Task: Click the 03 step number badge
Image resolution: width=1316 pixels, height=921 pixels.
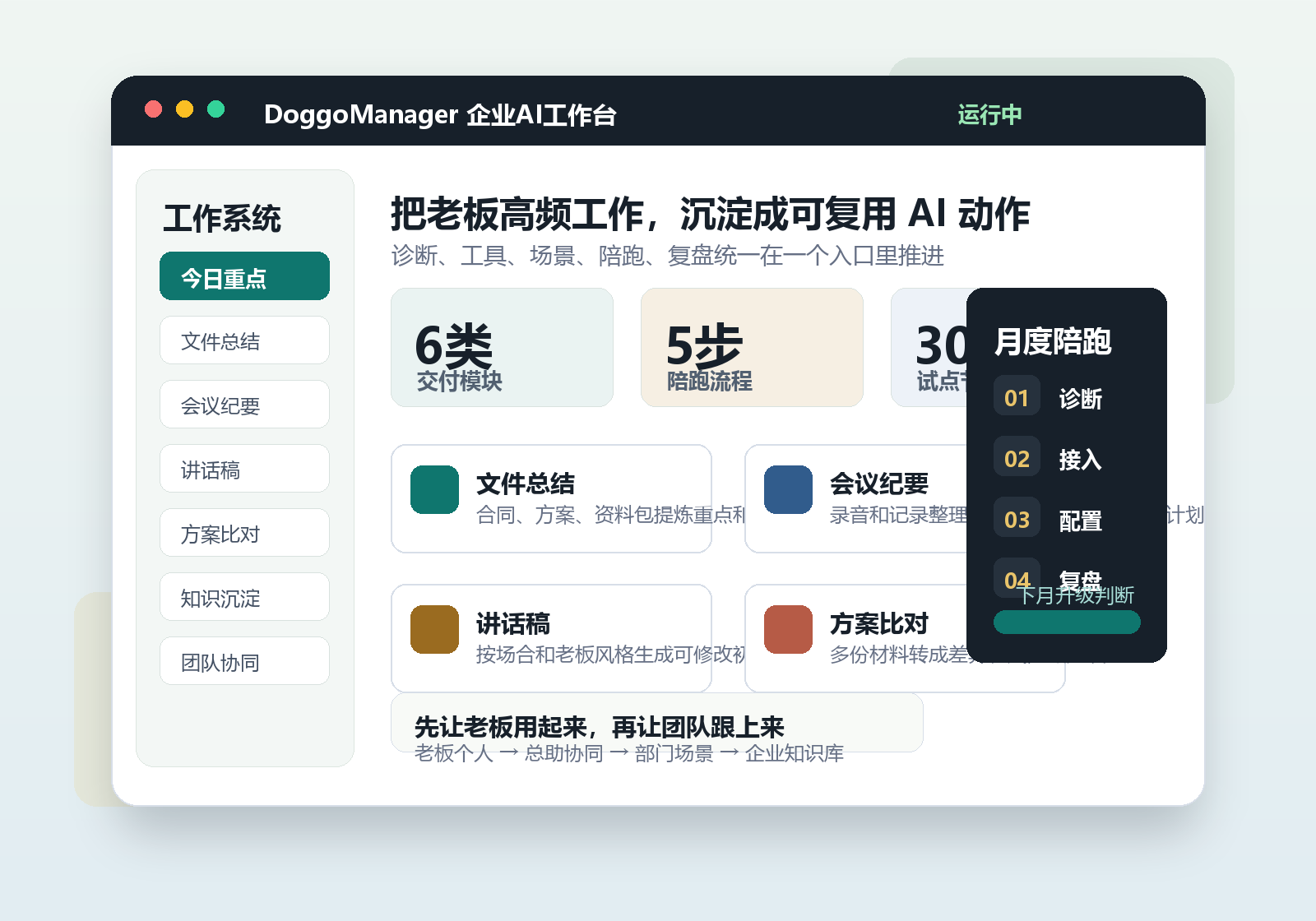Action: (1017, 518)
